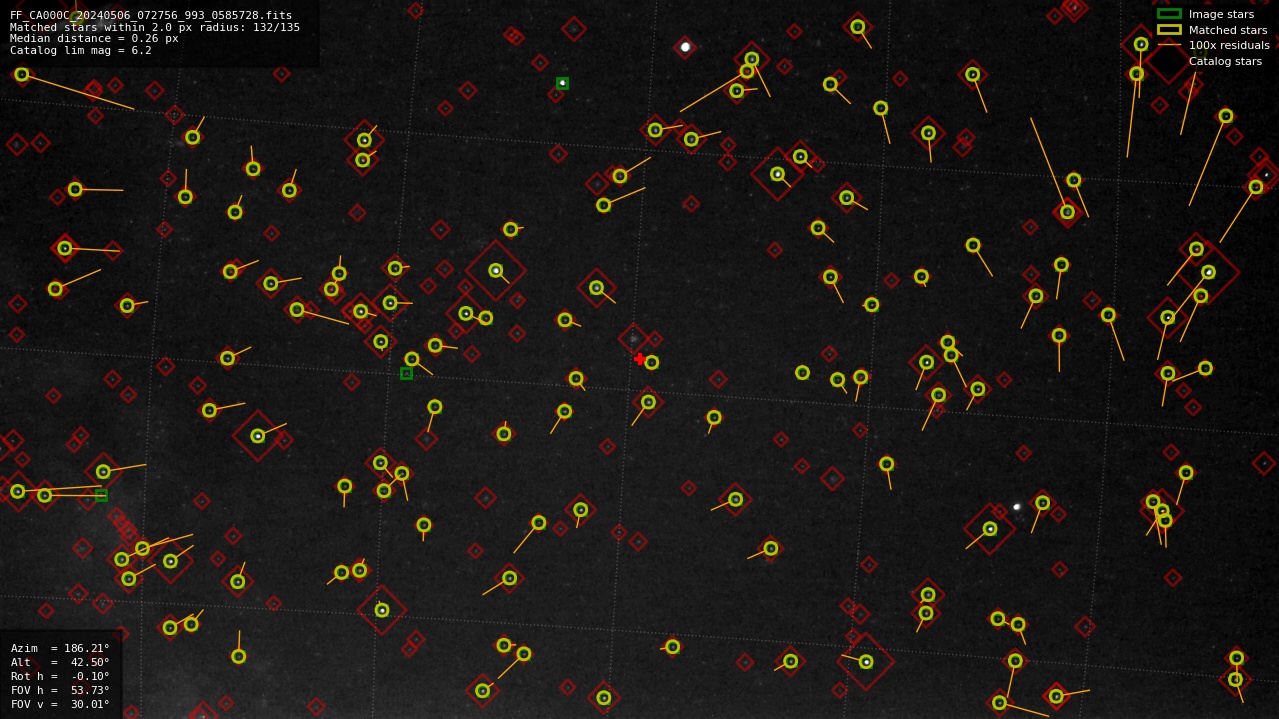This screenshot has height=719, width=1279.
Task: Click the '100x residuals' legend label
Action: pos(1229,45)
